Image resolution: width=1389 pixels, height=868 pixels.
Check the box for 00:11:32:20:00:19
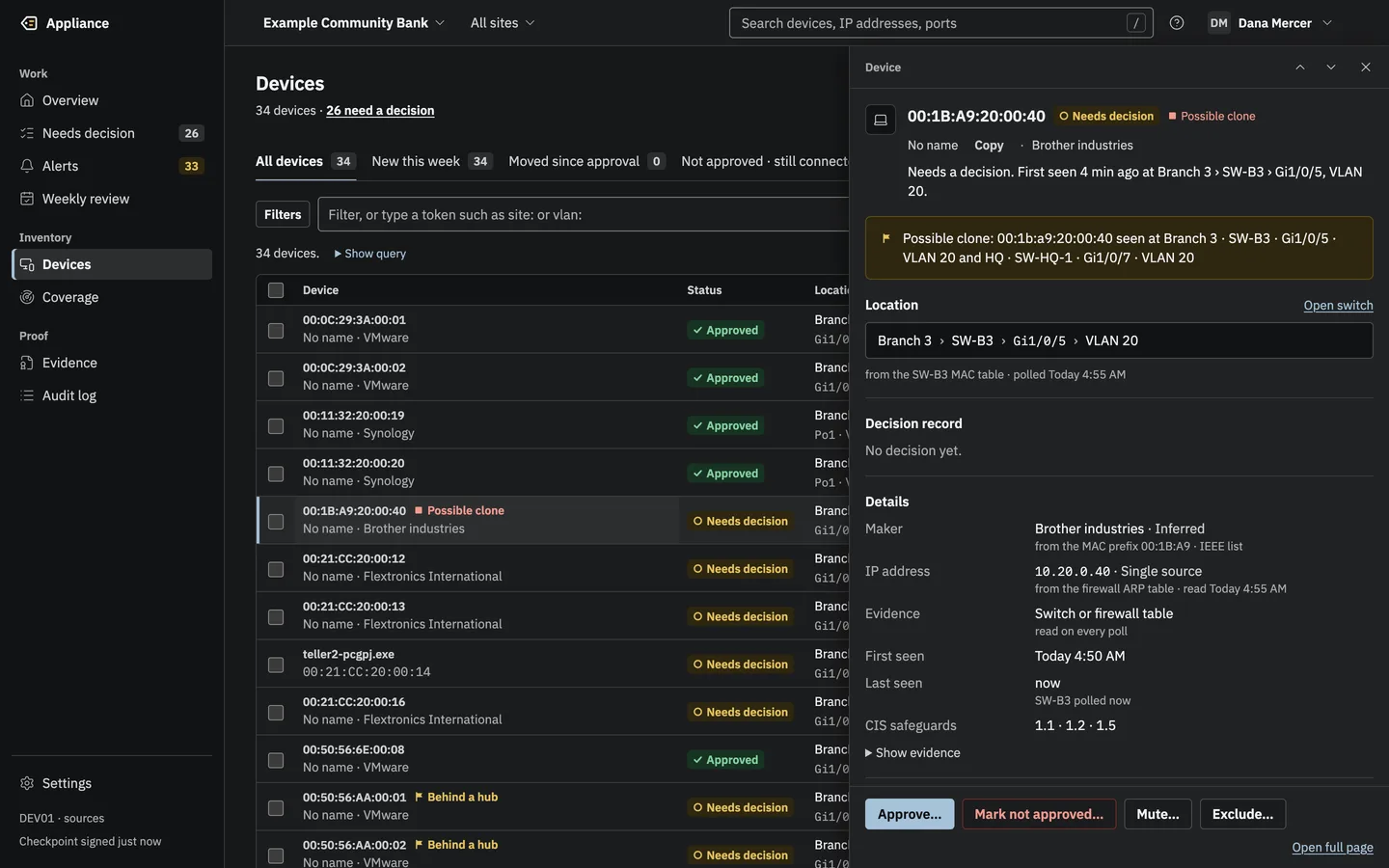pyautogui.click(x=276, y=426)
